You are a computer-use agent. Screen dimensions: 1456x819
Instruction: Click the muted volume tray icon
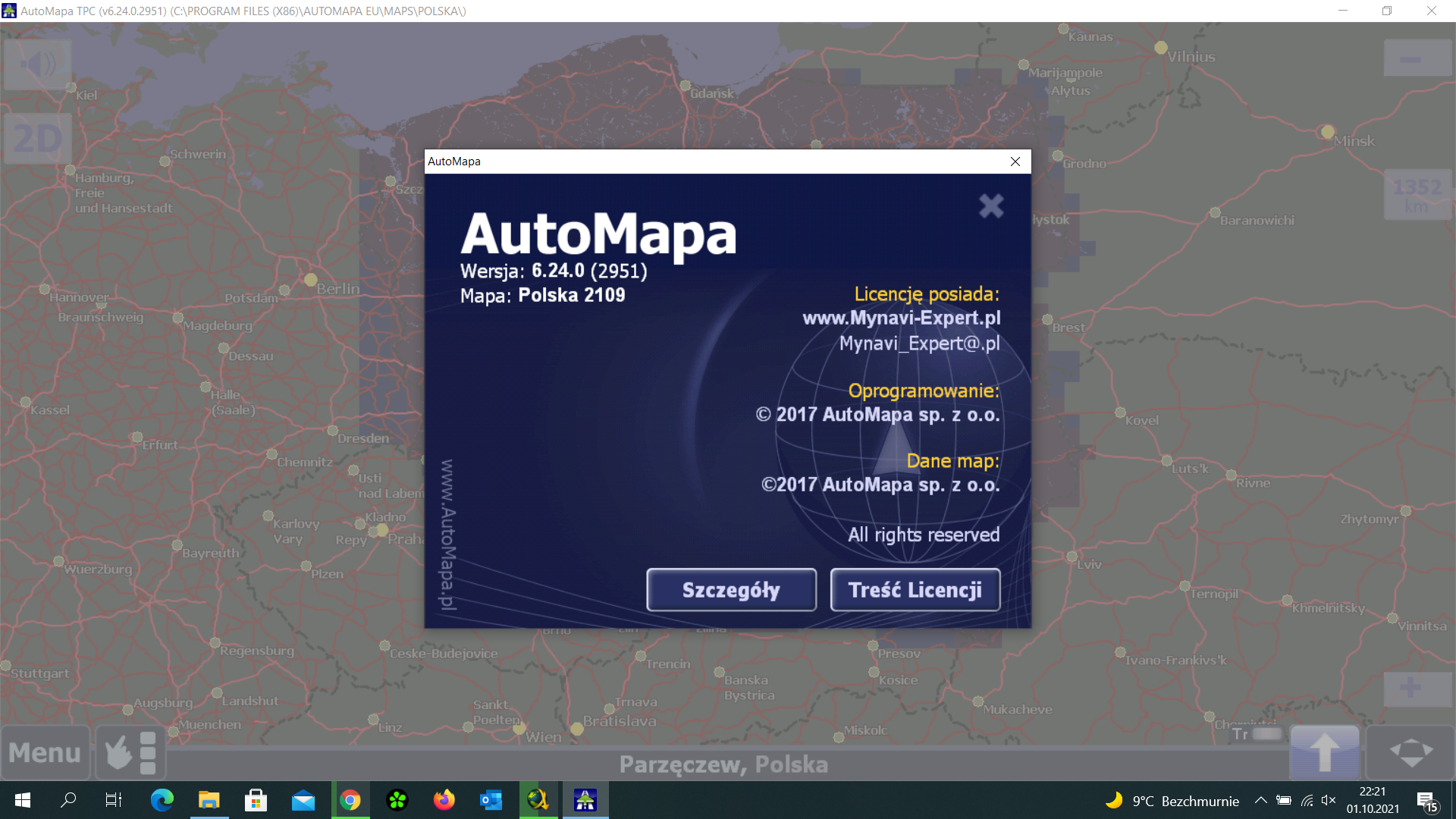(1329, 800)
